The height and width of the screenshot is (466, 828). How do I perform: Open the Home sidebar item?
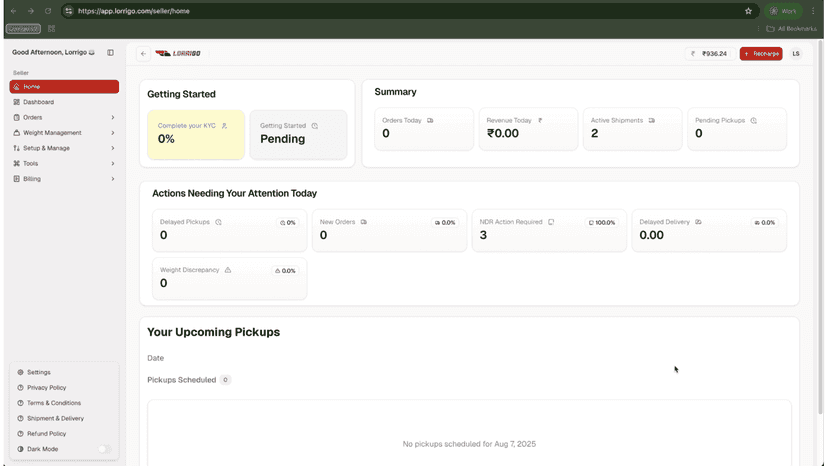(64, 87)
